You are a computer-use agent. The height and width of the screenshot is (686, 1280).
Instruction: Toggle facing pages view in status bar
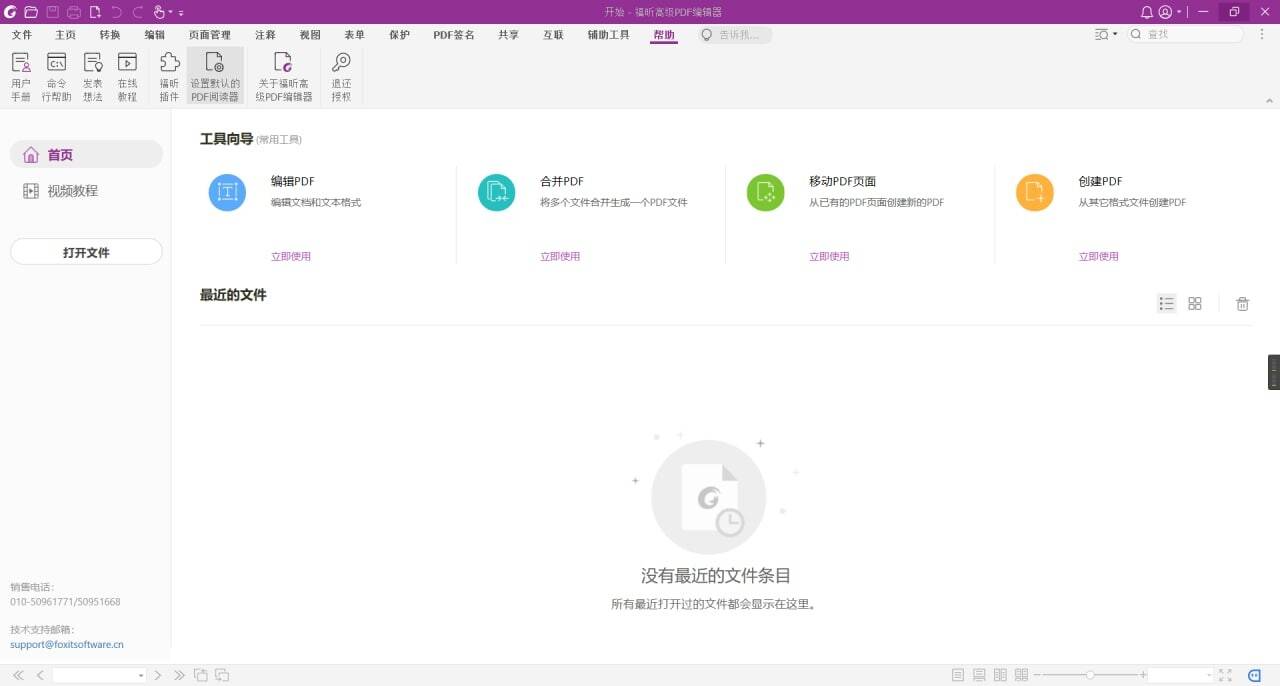(1000, 675)
